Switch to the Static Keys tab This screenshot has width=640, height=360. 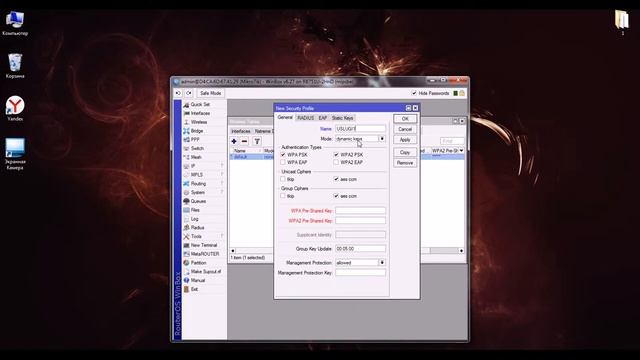click(x=342, y=118)
